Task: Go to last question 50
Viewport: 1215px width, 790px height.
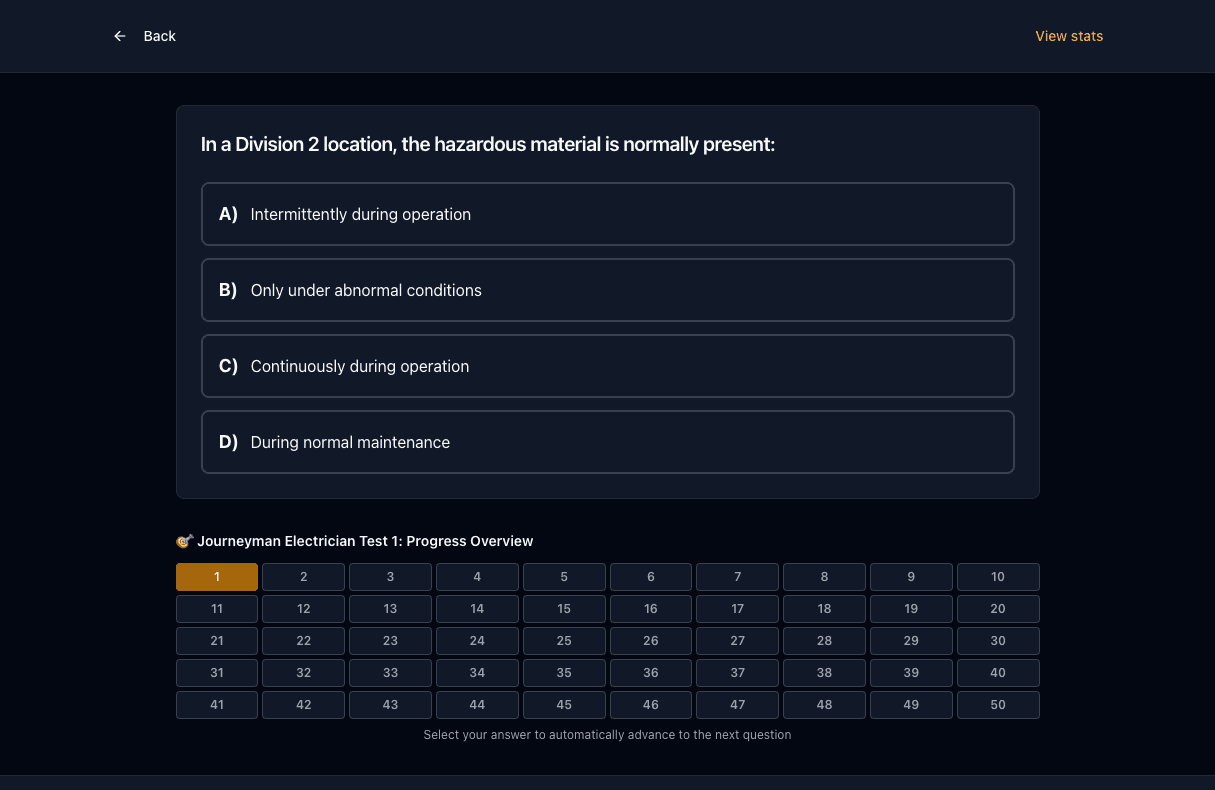Action: [x=998, y=705]
